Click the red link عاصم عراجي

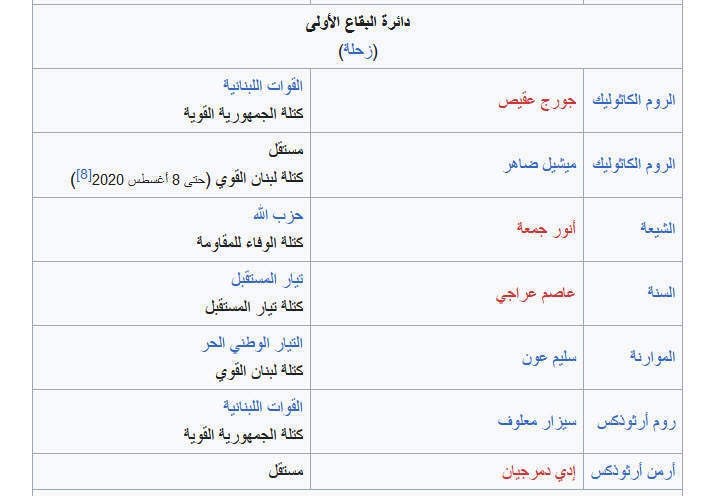[536, 293]
